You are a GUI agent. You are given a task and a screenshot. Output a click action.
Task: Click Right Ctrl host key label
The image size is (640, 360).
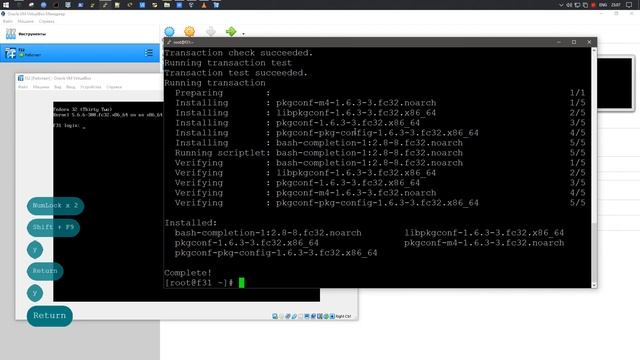343,316
